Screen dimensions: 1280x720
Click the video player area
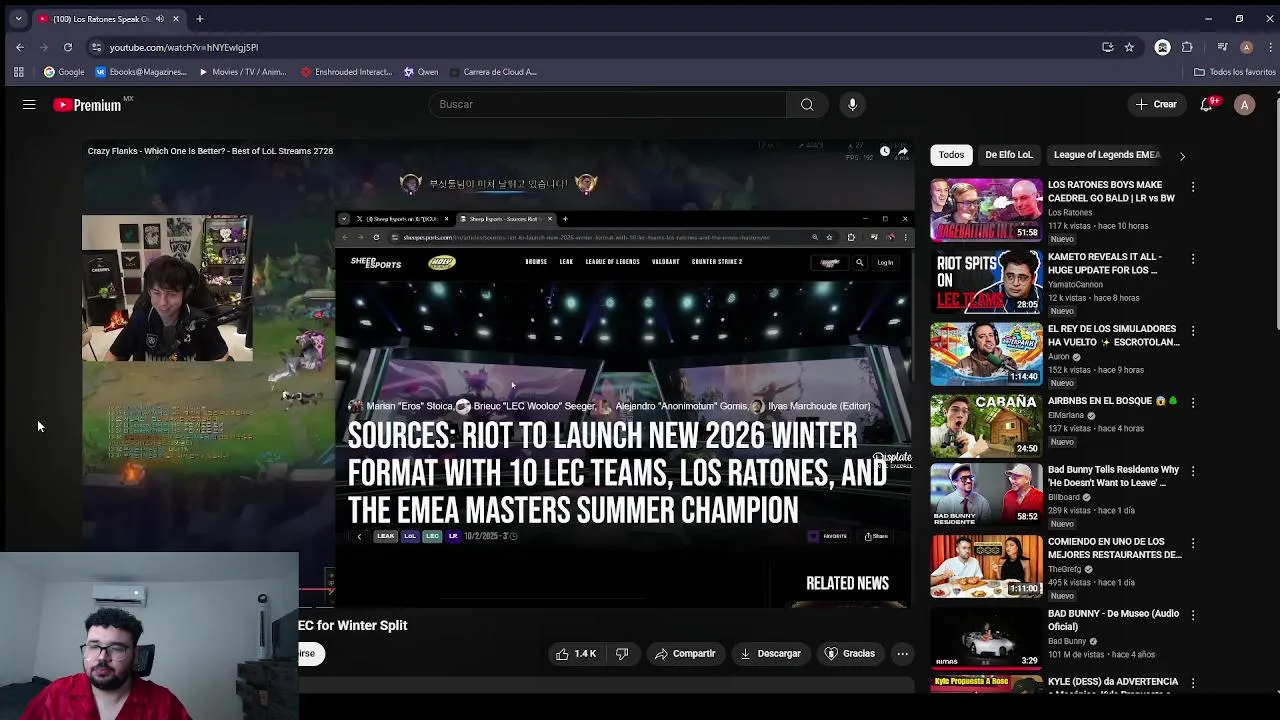click(498, 375)
